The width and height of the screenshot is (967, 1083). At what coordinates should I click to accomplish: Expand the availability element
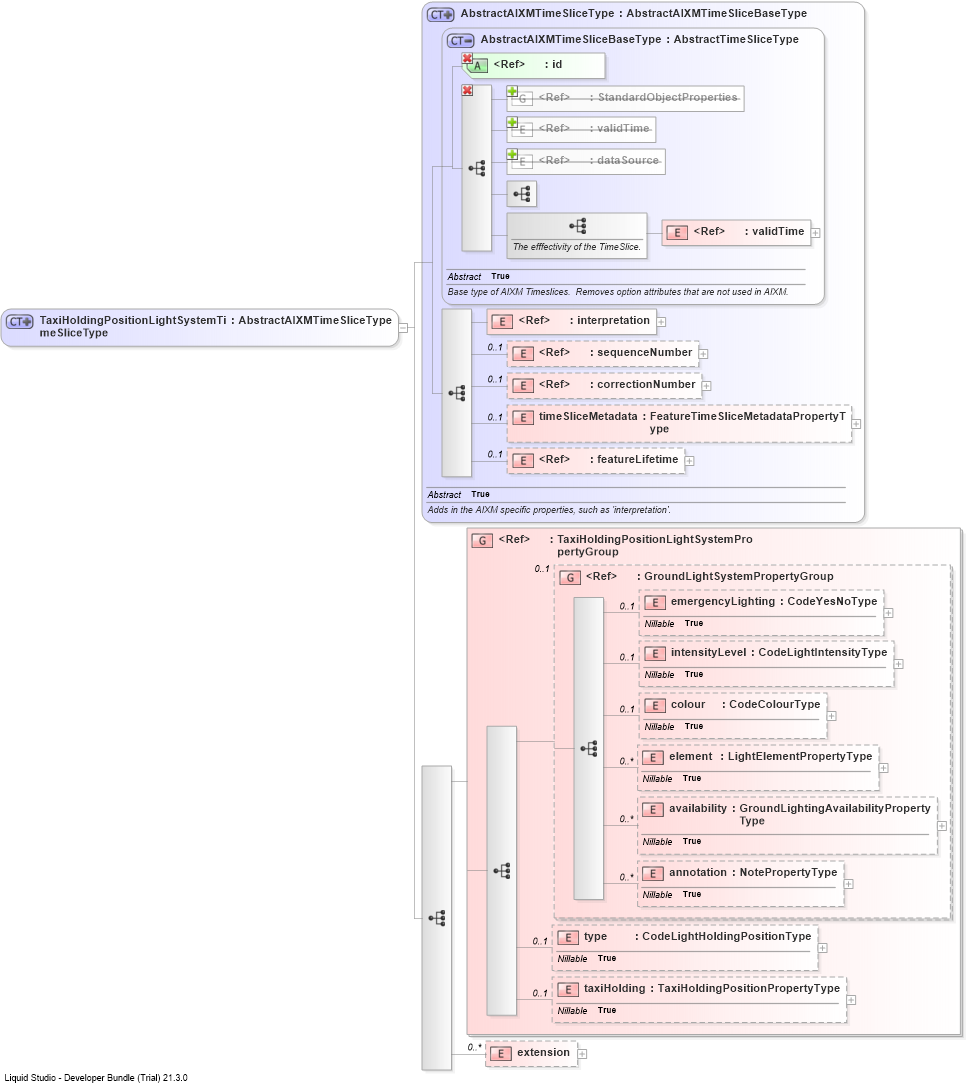pos(942,826)
